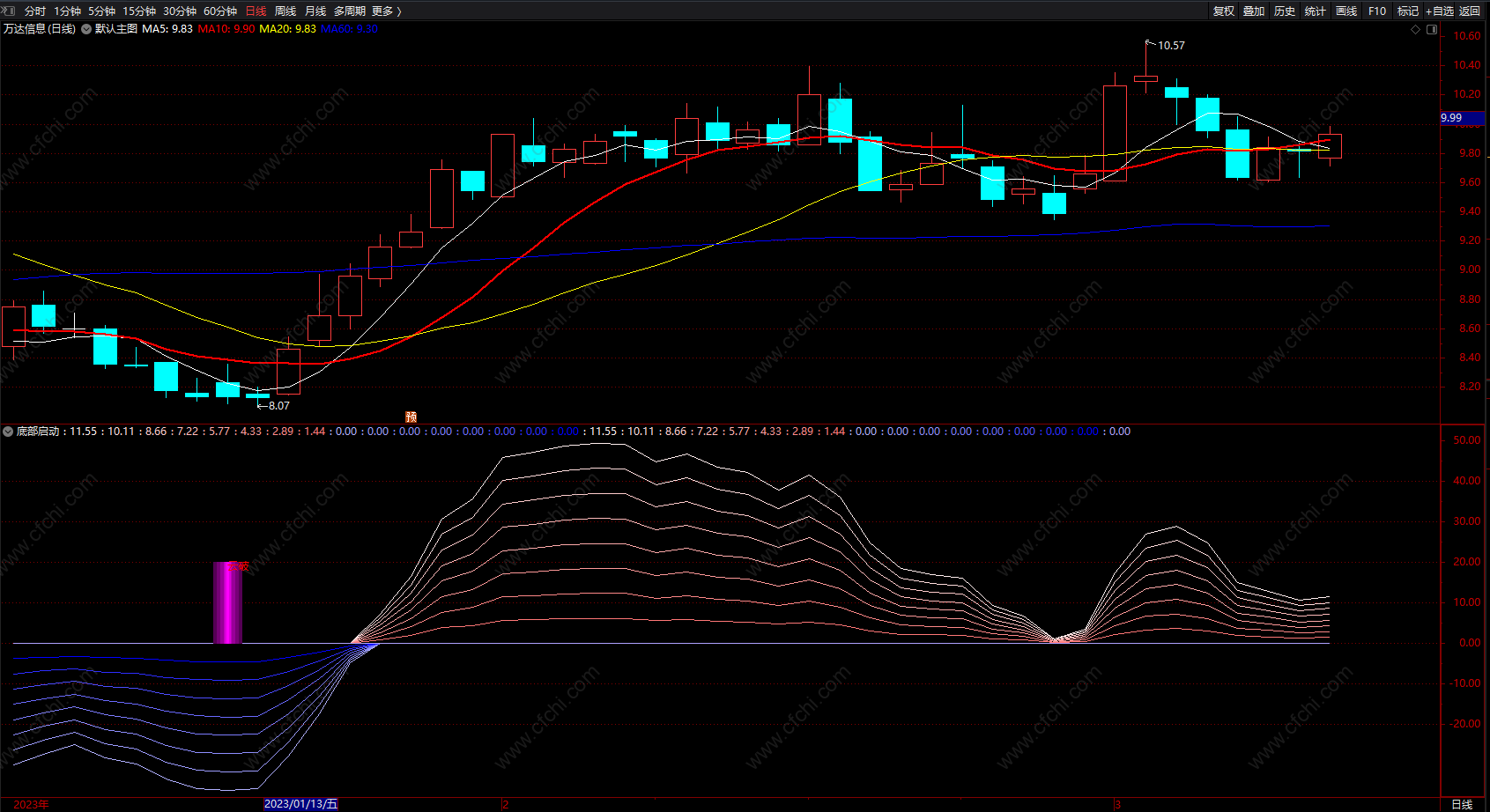Select the 5分钟 period tab
The height and width of the screenshot is (812, 1490).
pos(101,11)
